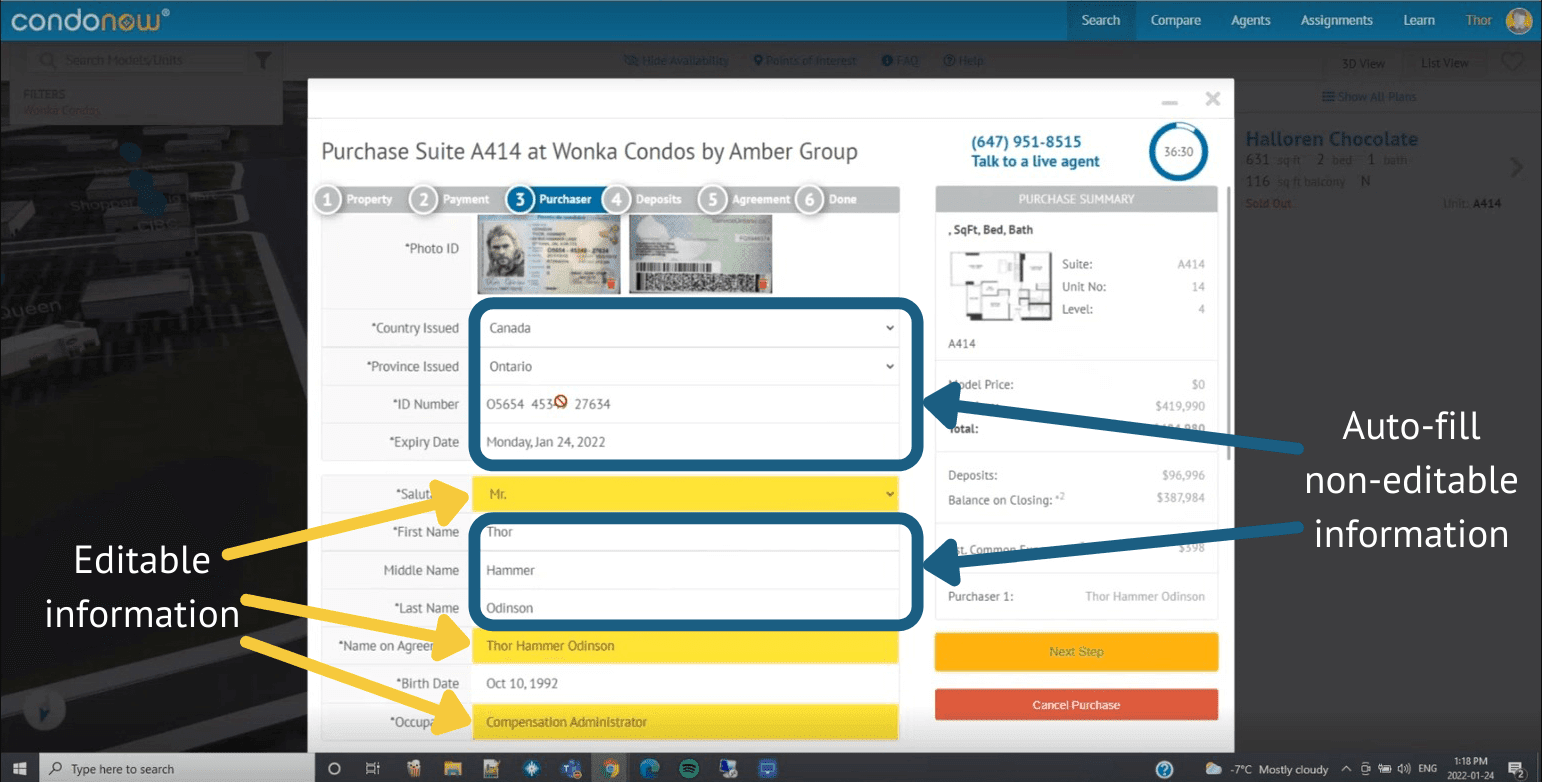Screen dimensions: 1542x782
Task: Click the phone number (647) 951-8515
Action: click(1026, 142)
